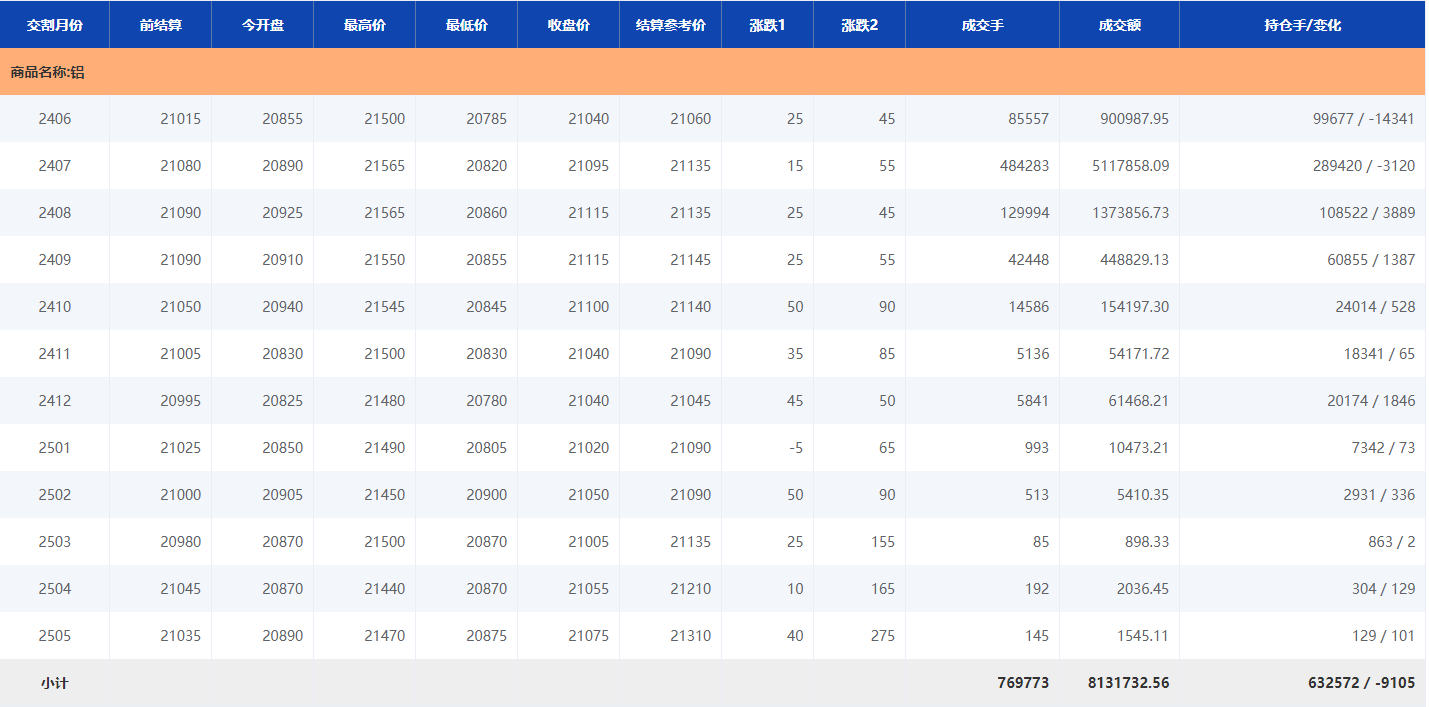
Task: Select the 成交手 column header
Action: [982, 25]
